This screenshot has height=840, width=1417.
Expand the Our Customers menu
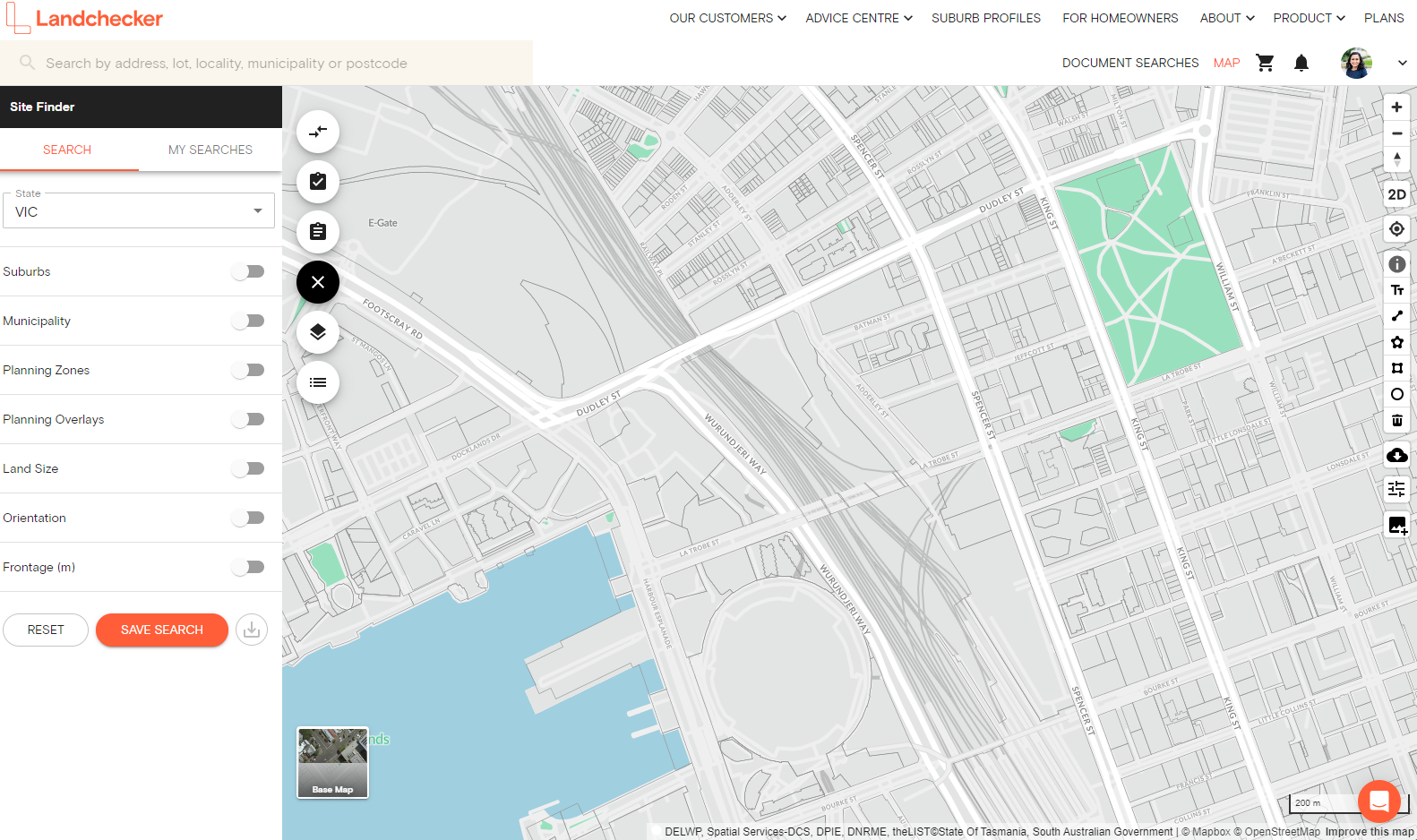(x=727, y=18)
